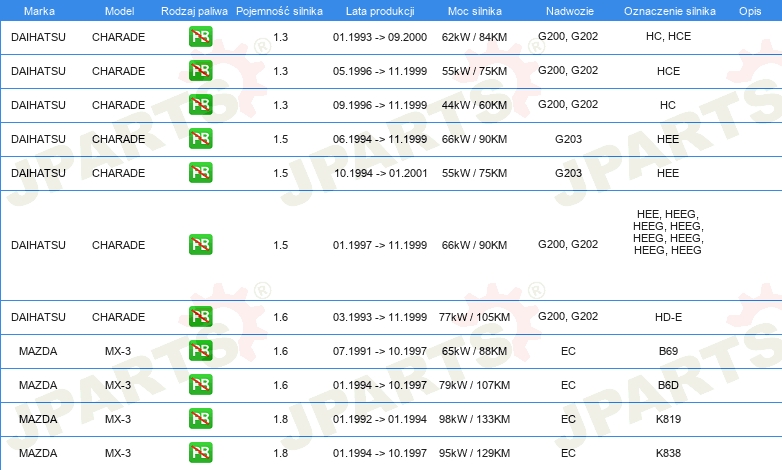The height and width of the screenshot is (470, 782).
Task: Select power value 62kW / 84KM
Action: click(474, 37)
